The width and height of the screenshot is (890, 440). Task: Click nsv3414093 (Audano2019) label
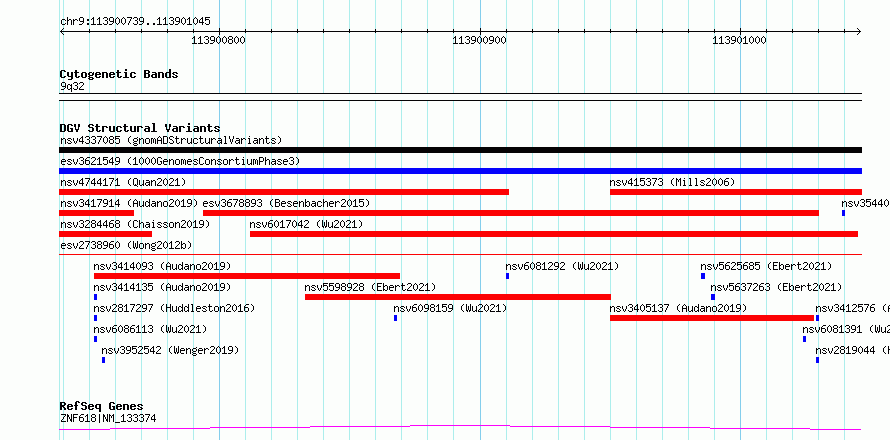pyautogui.click(x=162, y=266)
